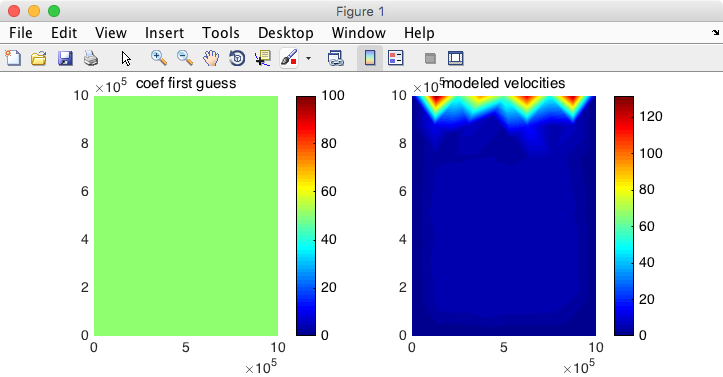Open the View menu

(111, 33)
